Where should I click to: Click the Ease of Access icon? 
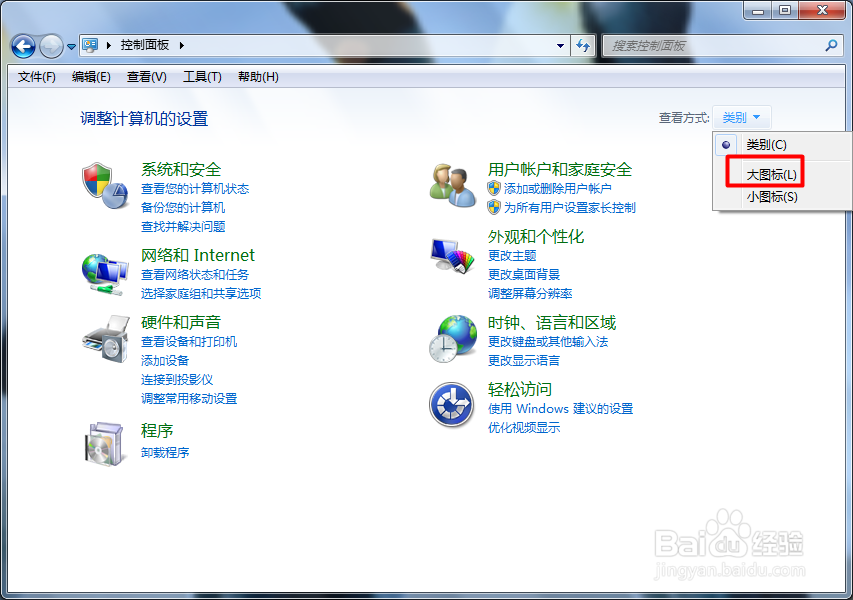[x=452, y=405]
